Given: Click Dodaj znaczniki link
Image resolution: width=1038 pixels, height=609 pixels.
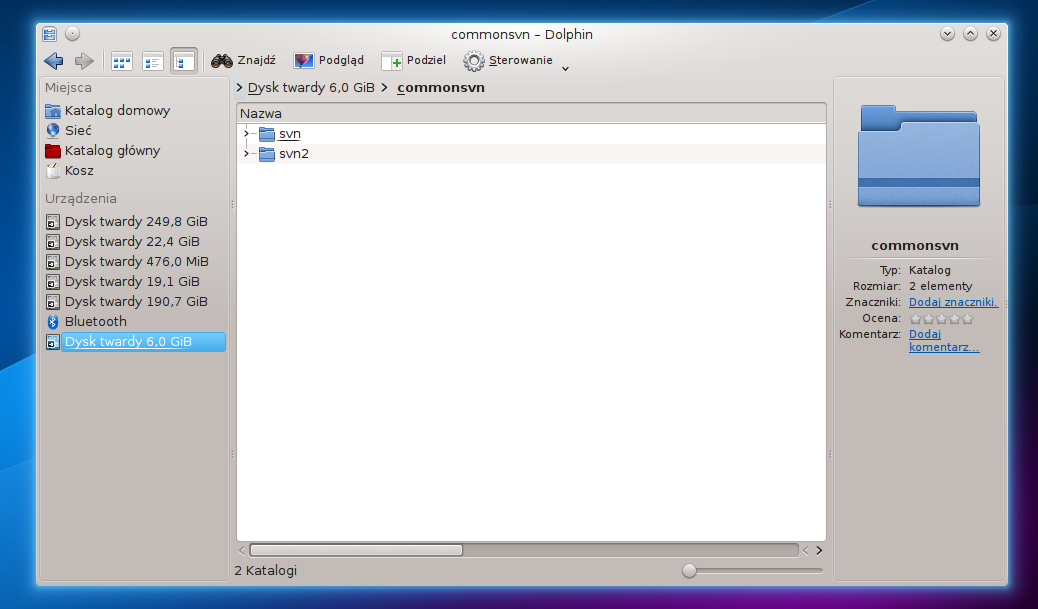Looking at the screenshot, I should pyautogui.click(x=952, y=302).
